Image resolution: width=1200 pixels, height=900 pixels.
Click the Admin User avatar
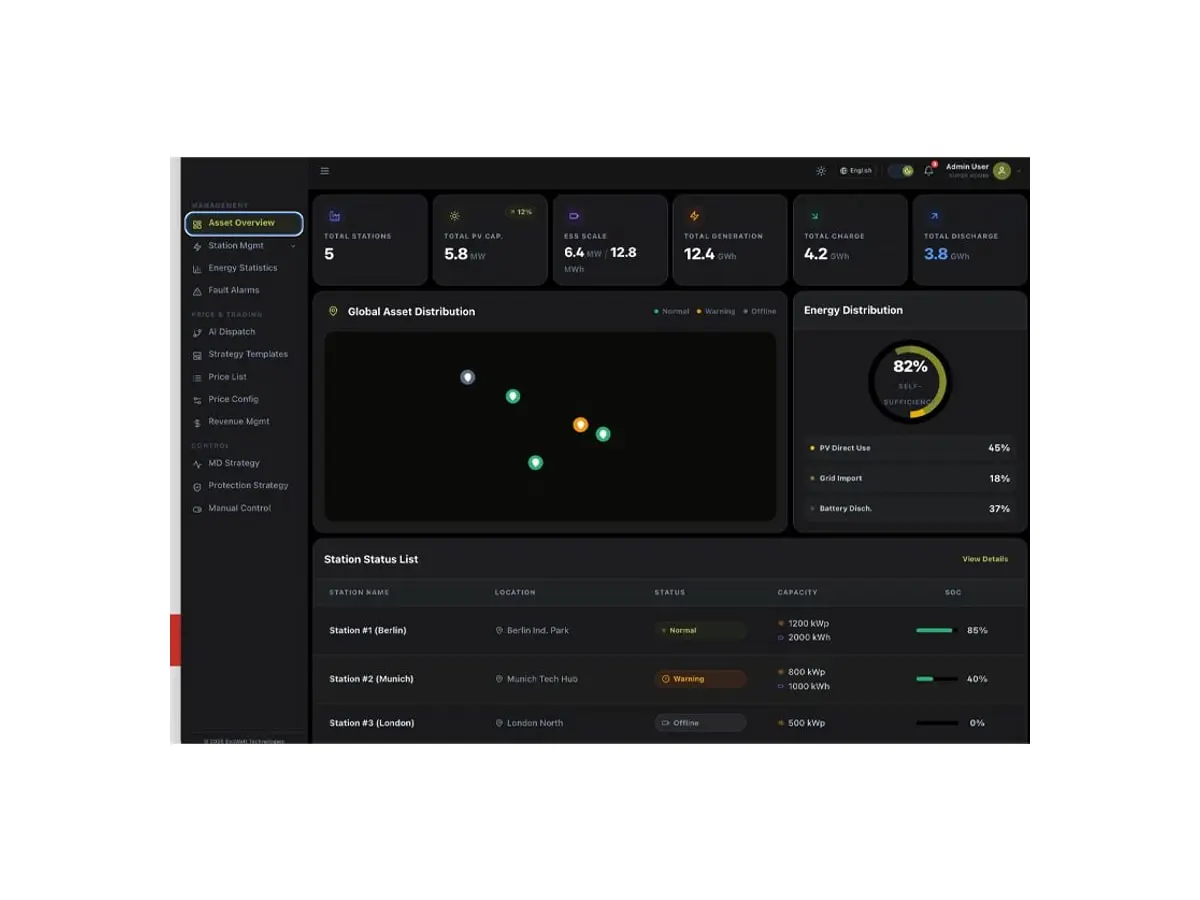(x=1001, y=171)
